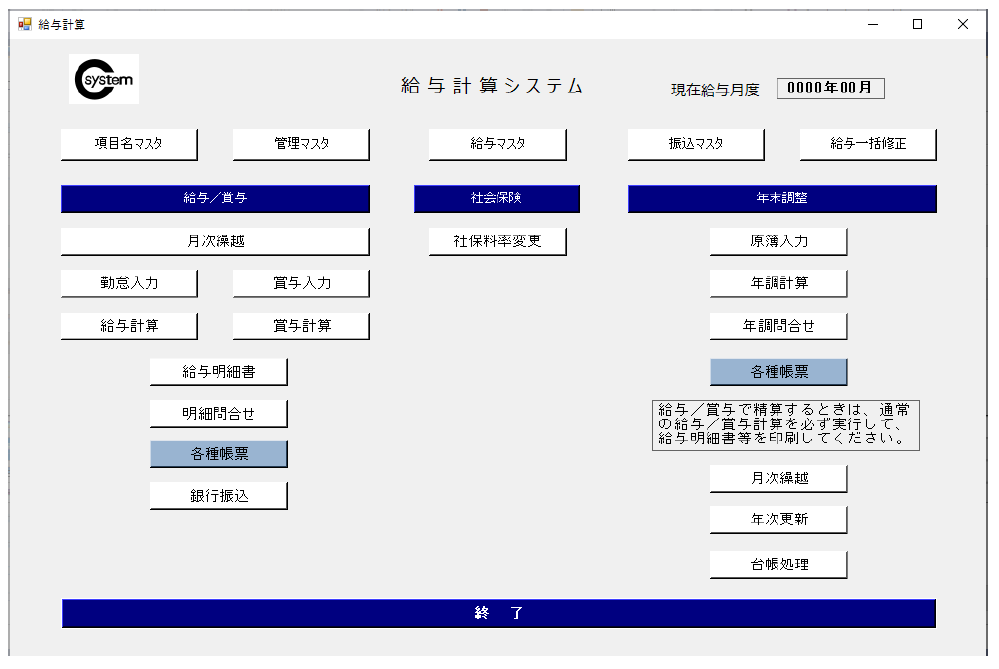The height and width of the screenshot is (669, 999).
Task: Open 項目名マスタ (Item Name Master)
Action: 128,144
